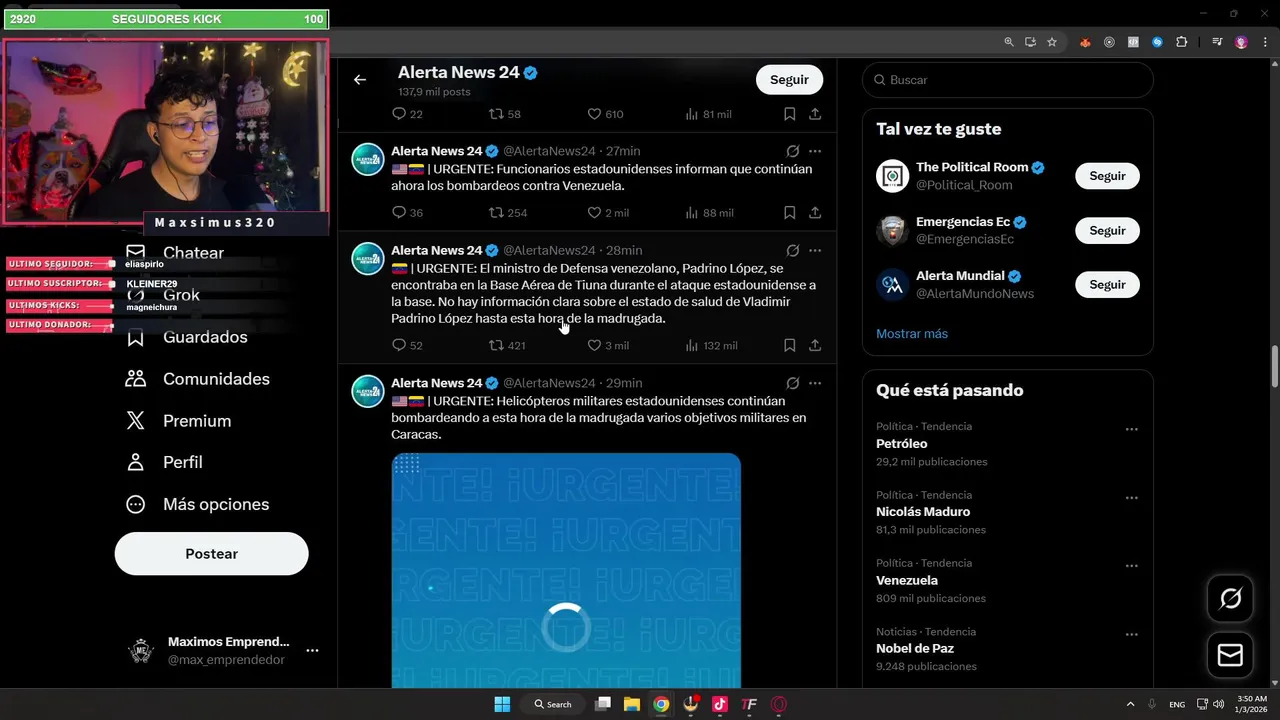Screen dimensions: 1280x720
Task: Open account menu dots beside Maximos Emprendedor
Action: pyautogui.click(x=312, y=650)
